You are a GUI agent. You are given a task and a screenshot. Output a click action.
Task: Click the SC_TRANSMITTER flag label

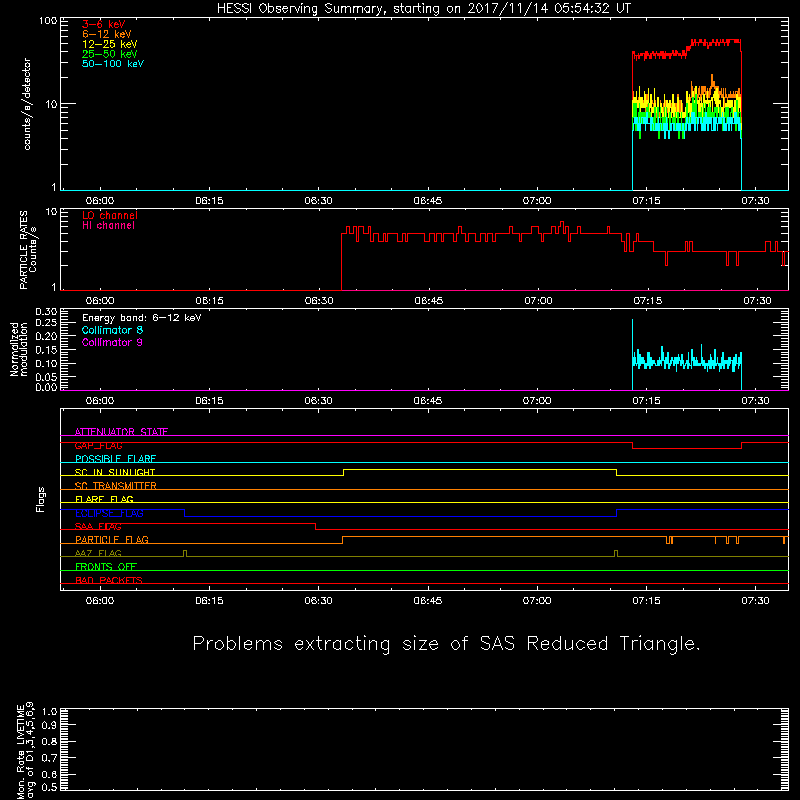pyautogui.click(x=115, y=486)
